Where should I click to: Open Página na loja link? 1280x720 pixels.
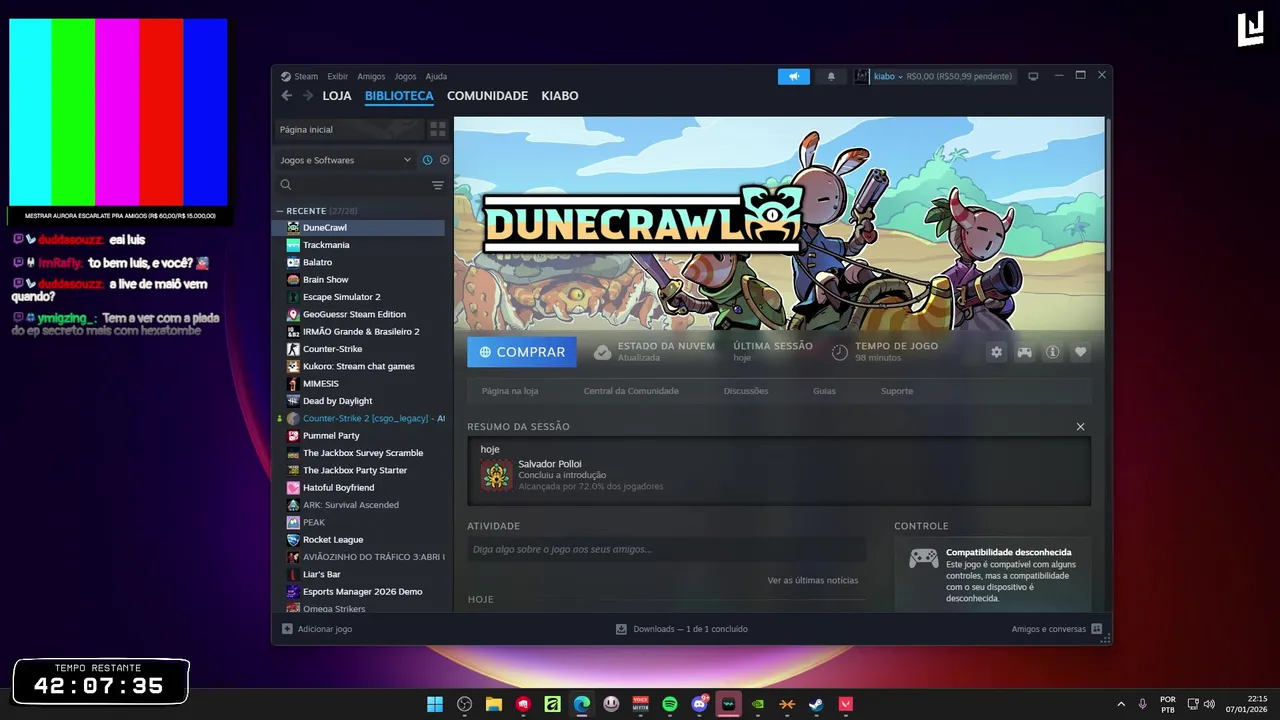[x=510, y=391]
